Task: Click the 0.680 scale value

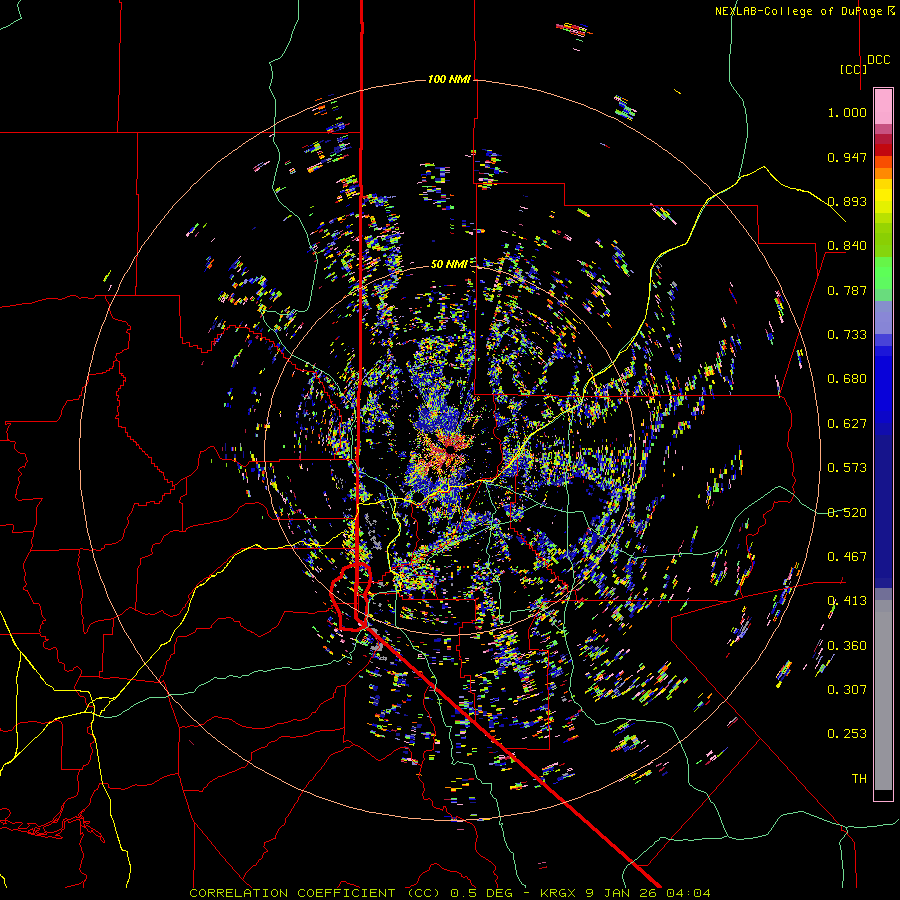Action: point(847,379)
